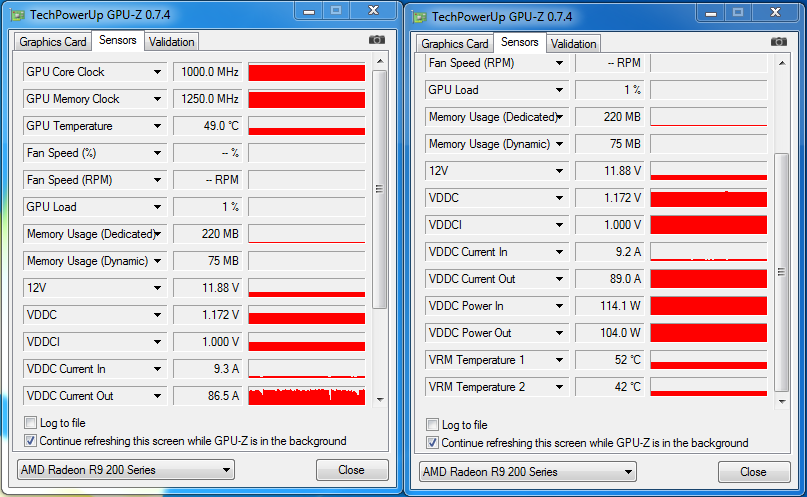Viewport: 807px width, 497px height.
Task: Switch to Graphics Card tab in left window
Action: (53, 42)
